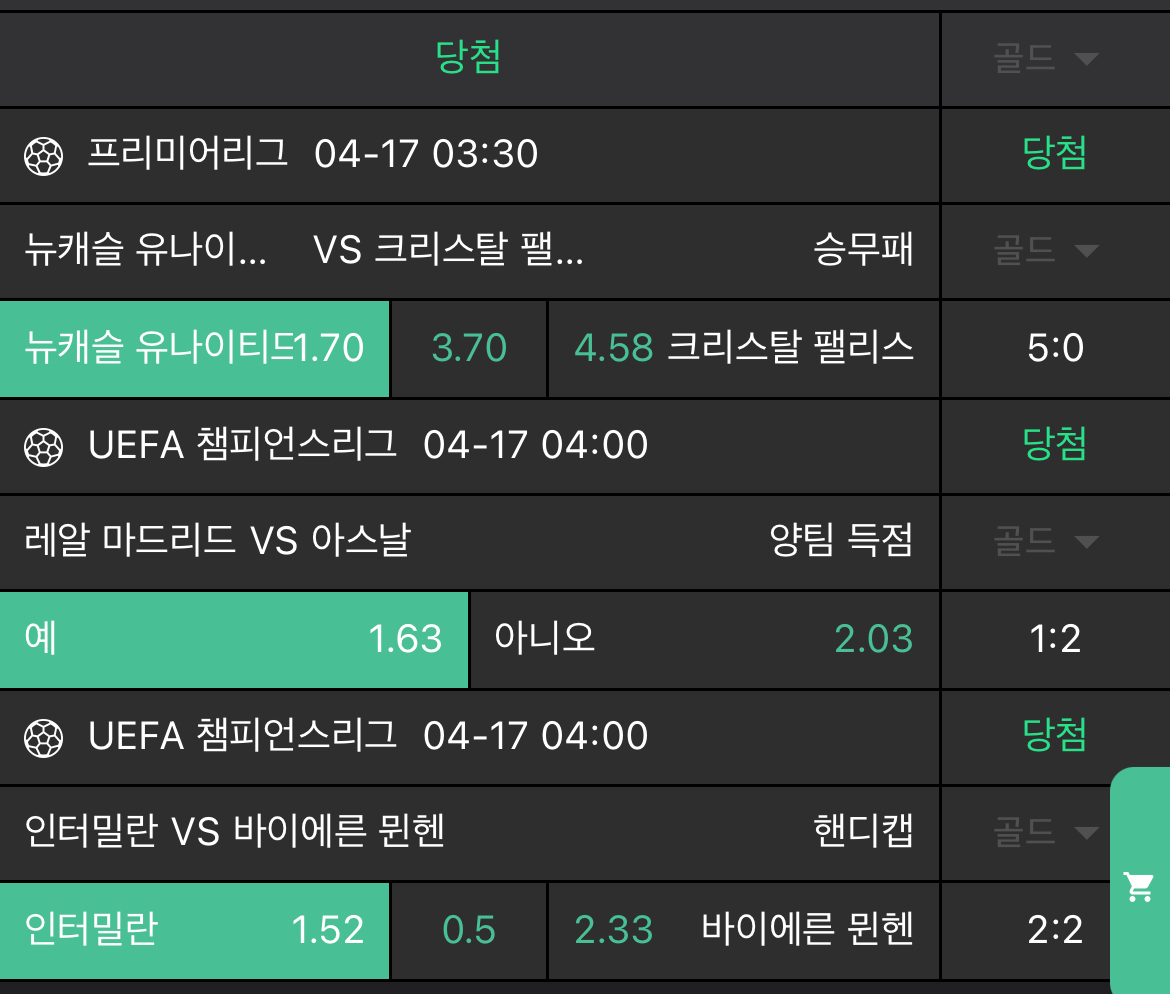Select the 당첨 tab at top

click(468, 58)
